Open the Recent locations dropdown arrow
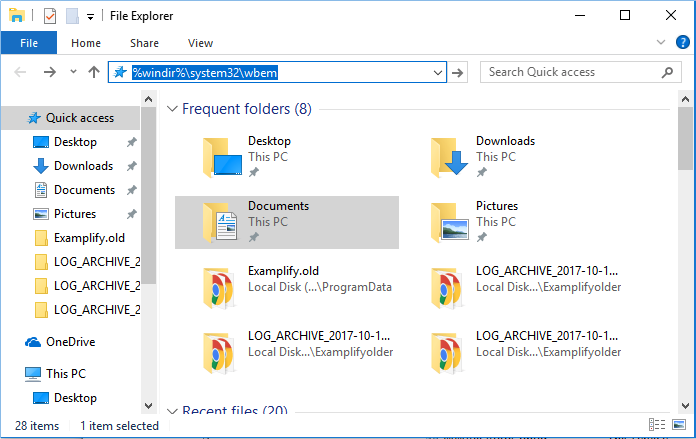The image size is (696, 439). tap(73, 72)
